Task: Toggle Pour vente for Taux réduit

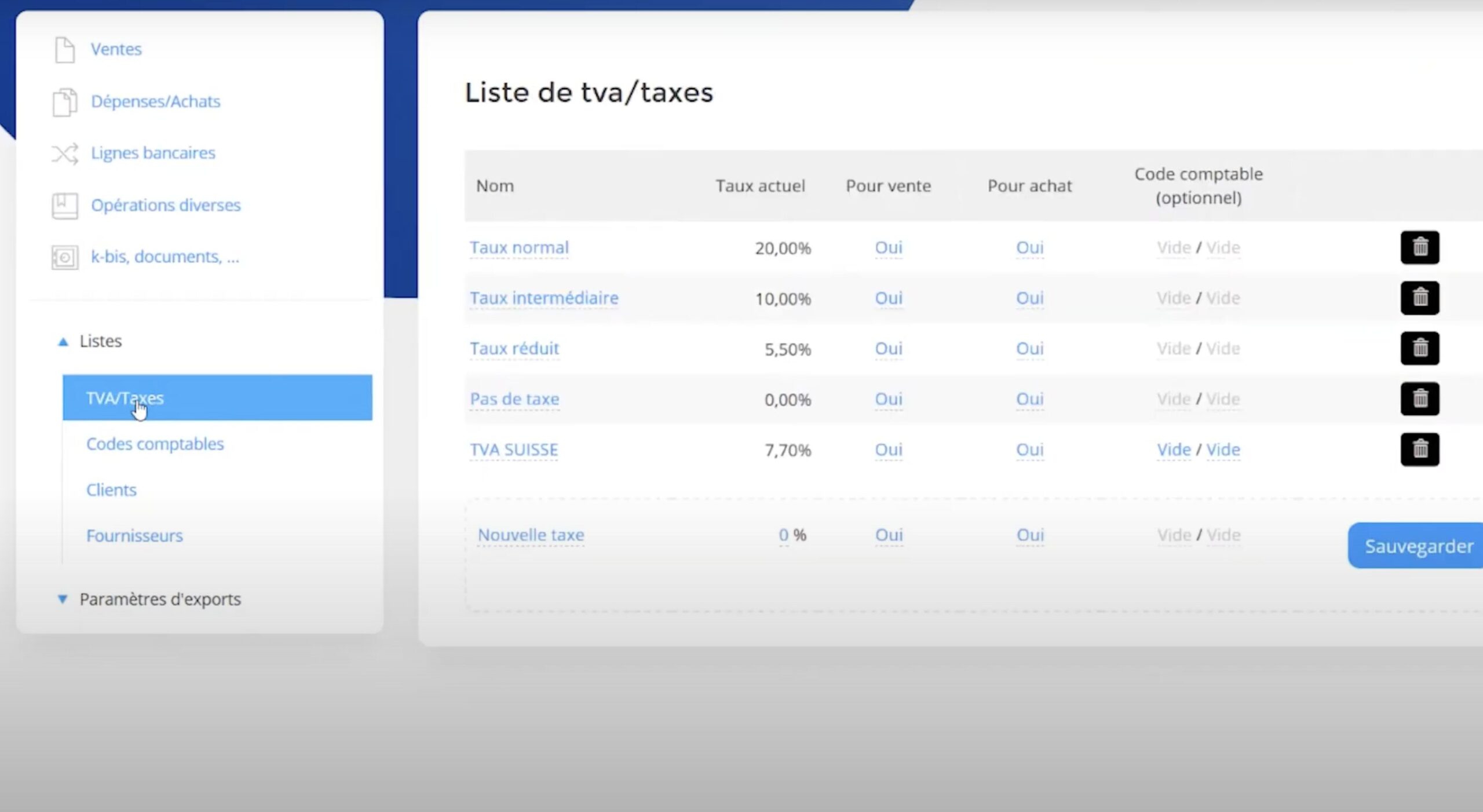Action: 889,349
